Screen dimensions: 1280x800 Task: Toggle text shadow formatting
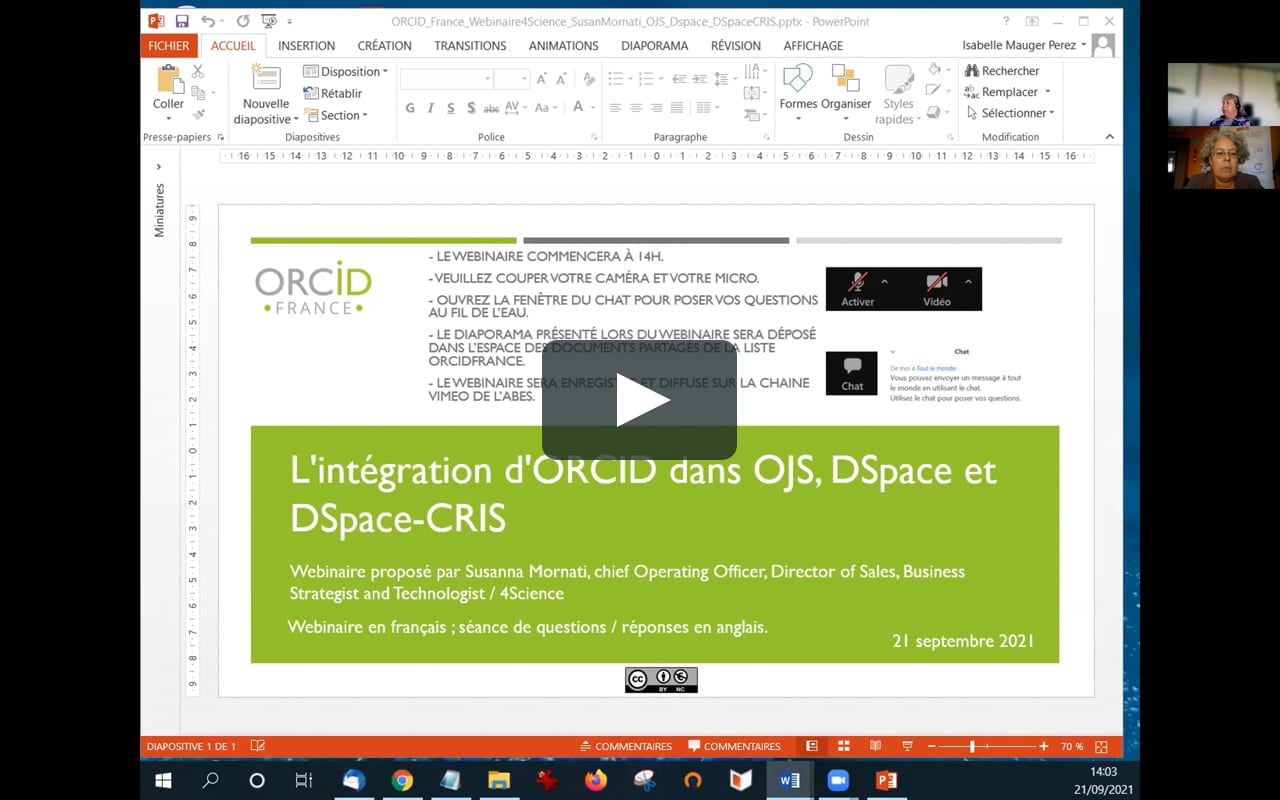click(x=471, y=108)
